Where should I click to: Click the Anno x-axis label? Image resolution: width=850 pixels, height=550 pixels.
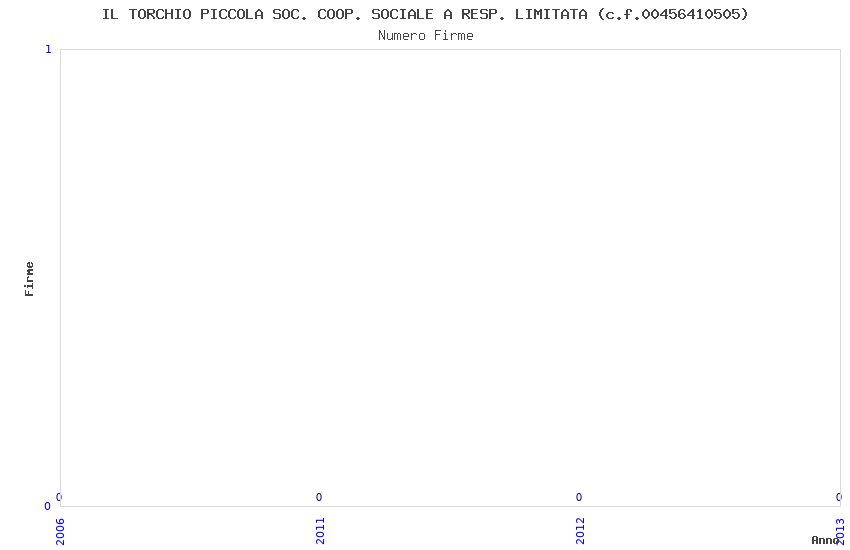(825, 540)
